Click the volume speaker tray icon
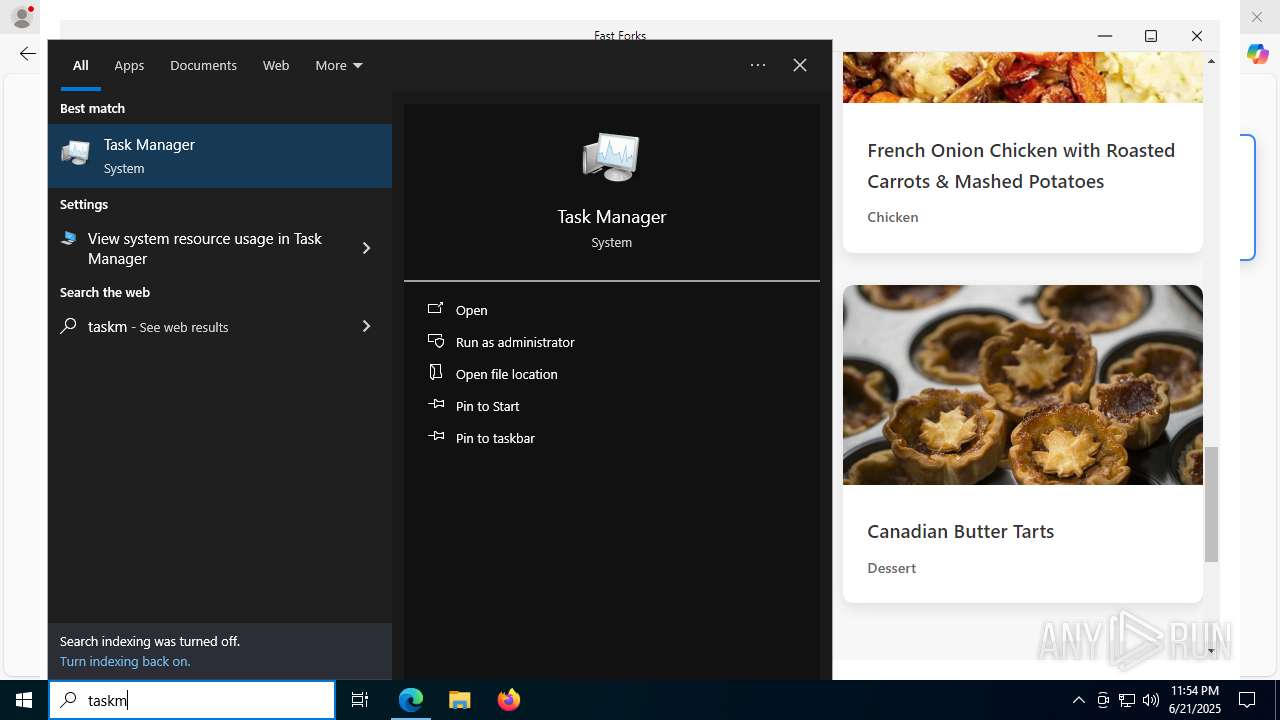This screenshot has height=720, width=1280. coord(1150,700)
